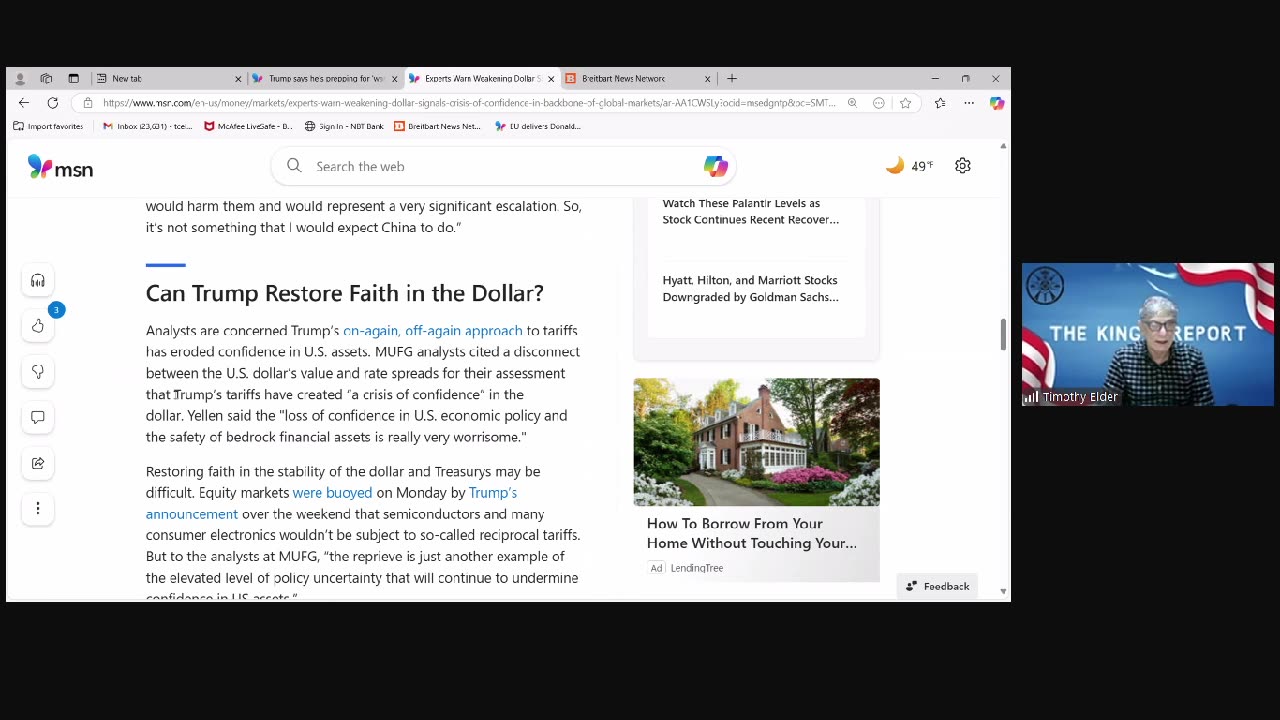
Task: Click the Copilot icon in search box
Action: point(715,166)
